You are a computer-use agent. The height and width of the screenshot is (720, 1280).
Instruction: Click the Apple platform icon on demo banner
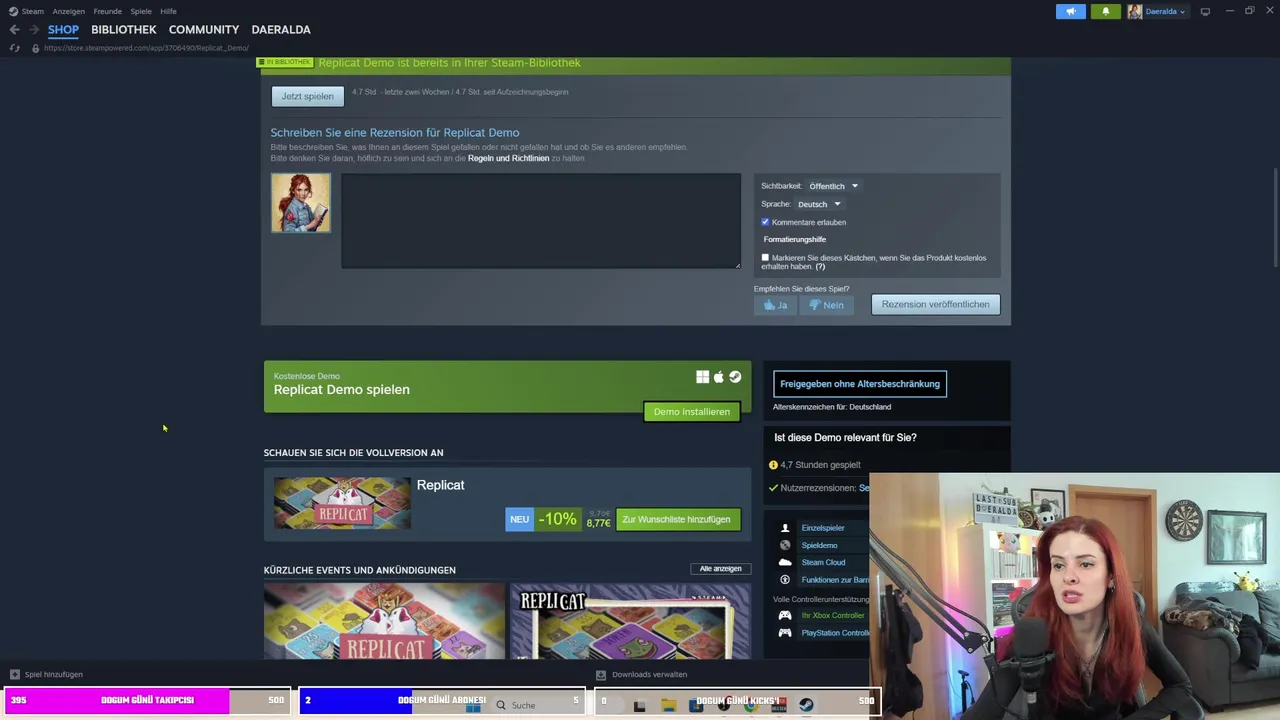718,377
